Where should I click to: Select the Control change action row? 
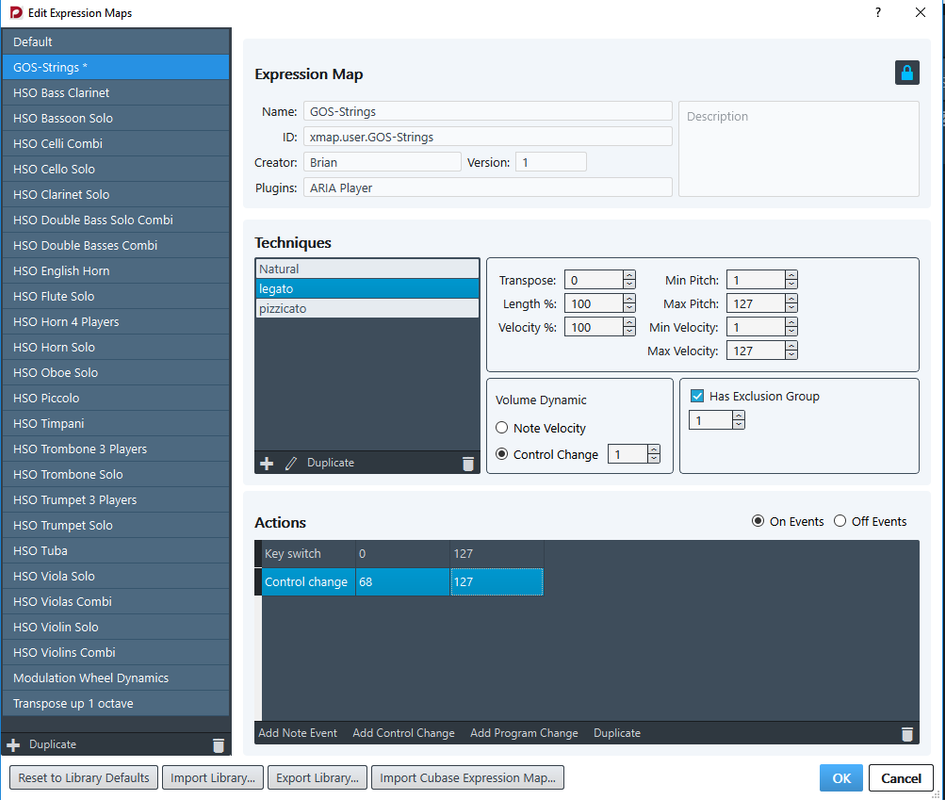click(403, 582)
